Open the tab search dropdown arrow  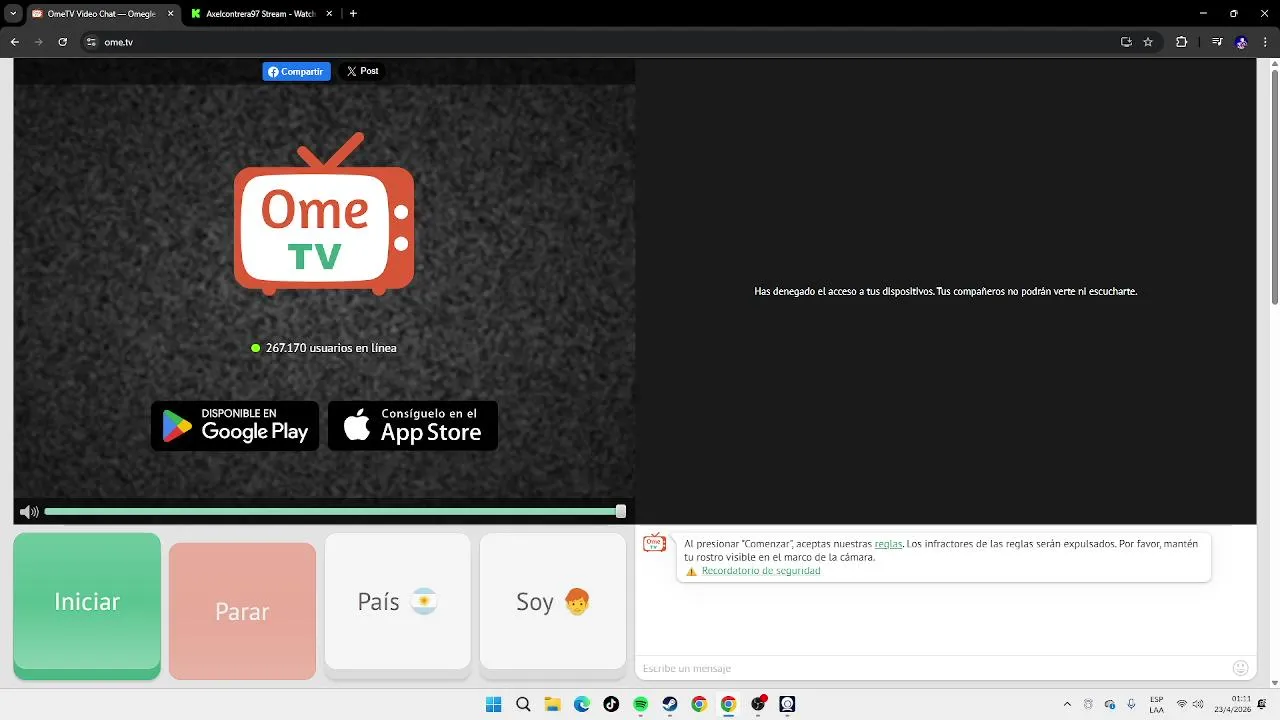pos(13,14)
